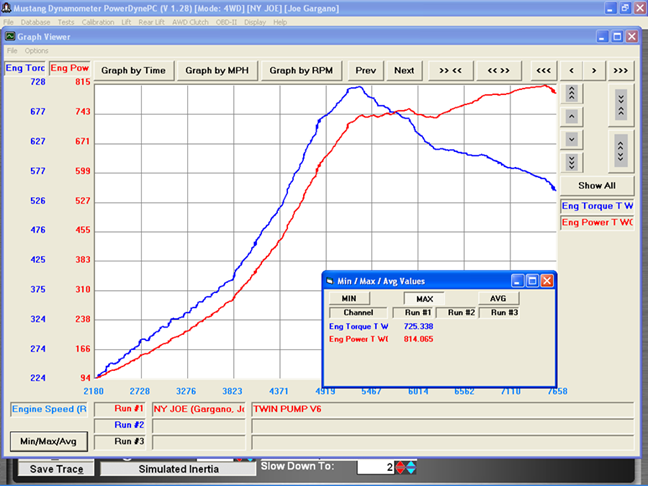Click the single right arrow '>' button
This screenshot has width=648, height=486.
coord(594,71)
